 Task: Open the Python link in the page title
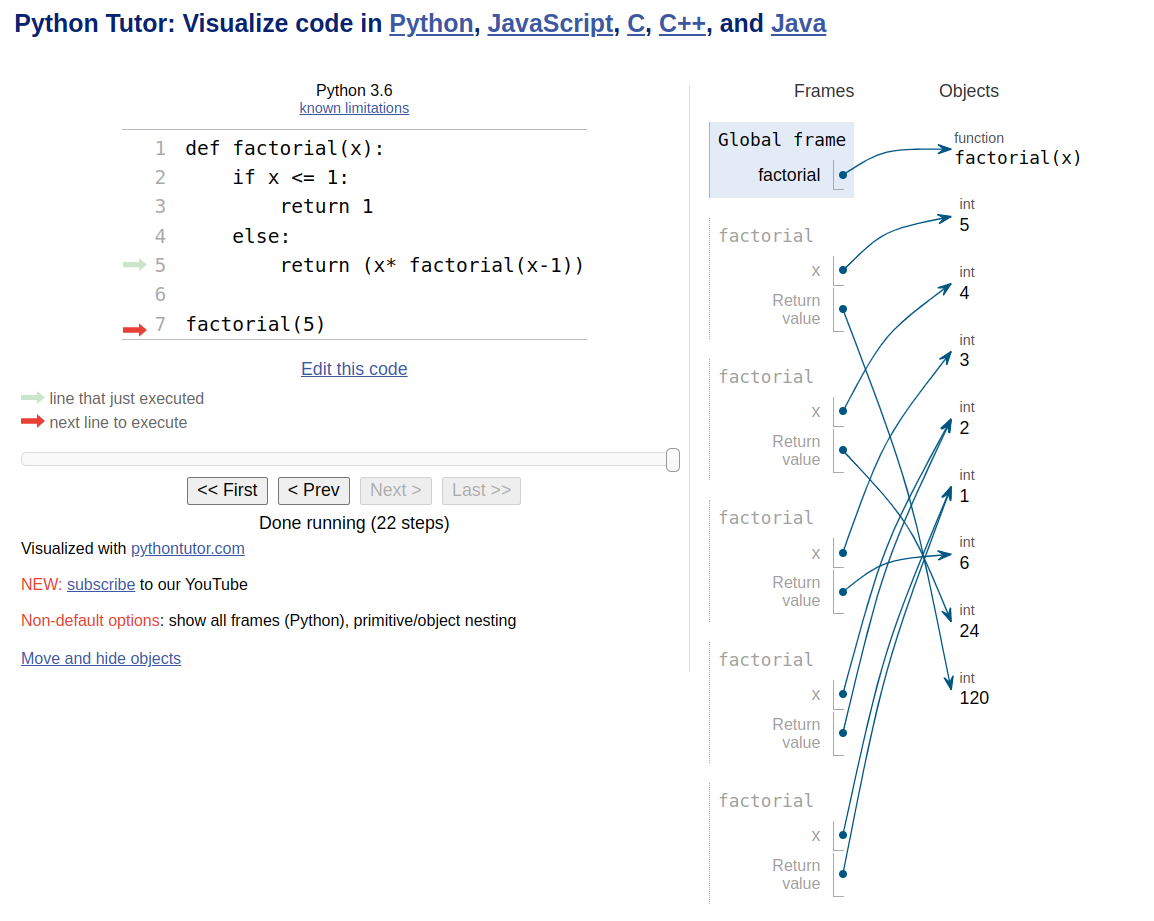click(431, 24)
